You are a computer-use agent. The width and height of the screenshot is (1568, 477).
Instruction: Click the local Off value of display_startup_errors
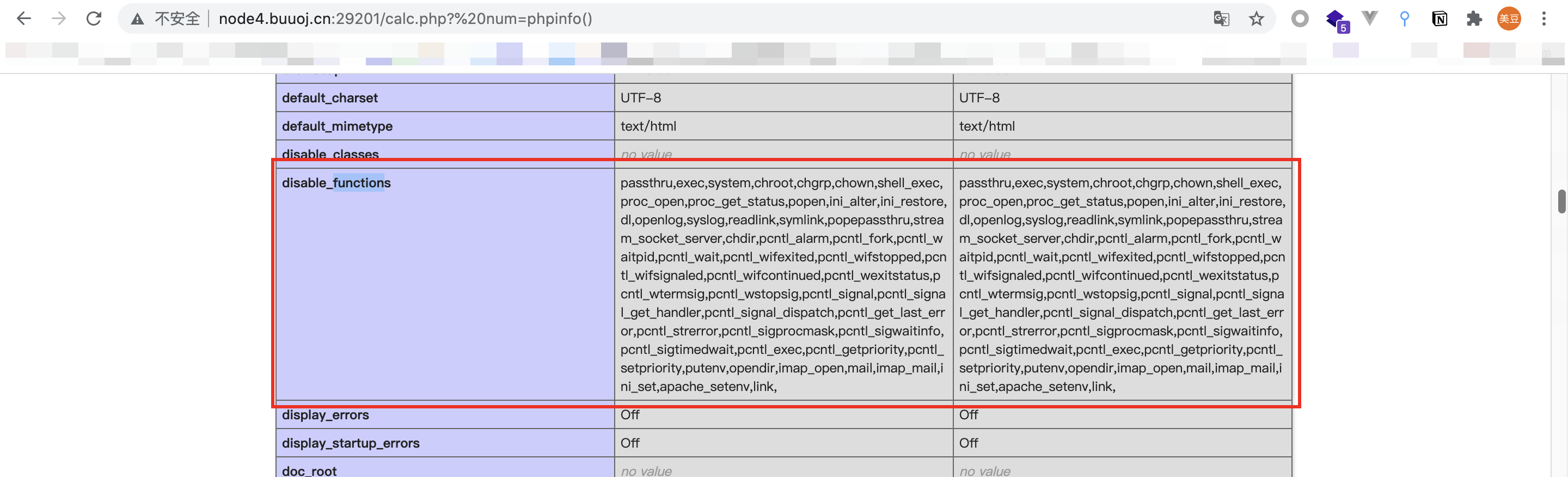[x=629, y=443]
